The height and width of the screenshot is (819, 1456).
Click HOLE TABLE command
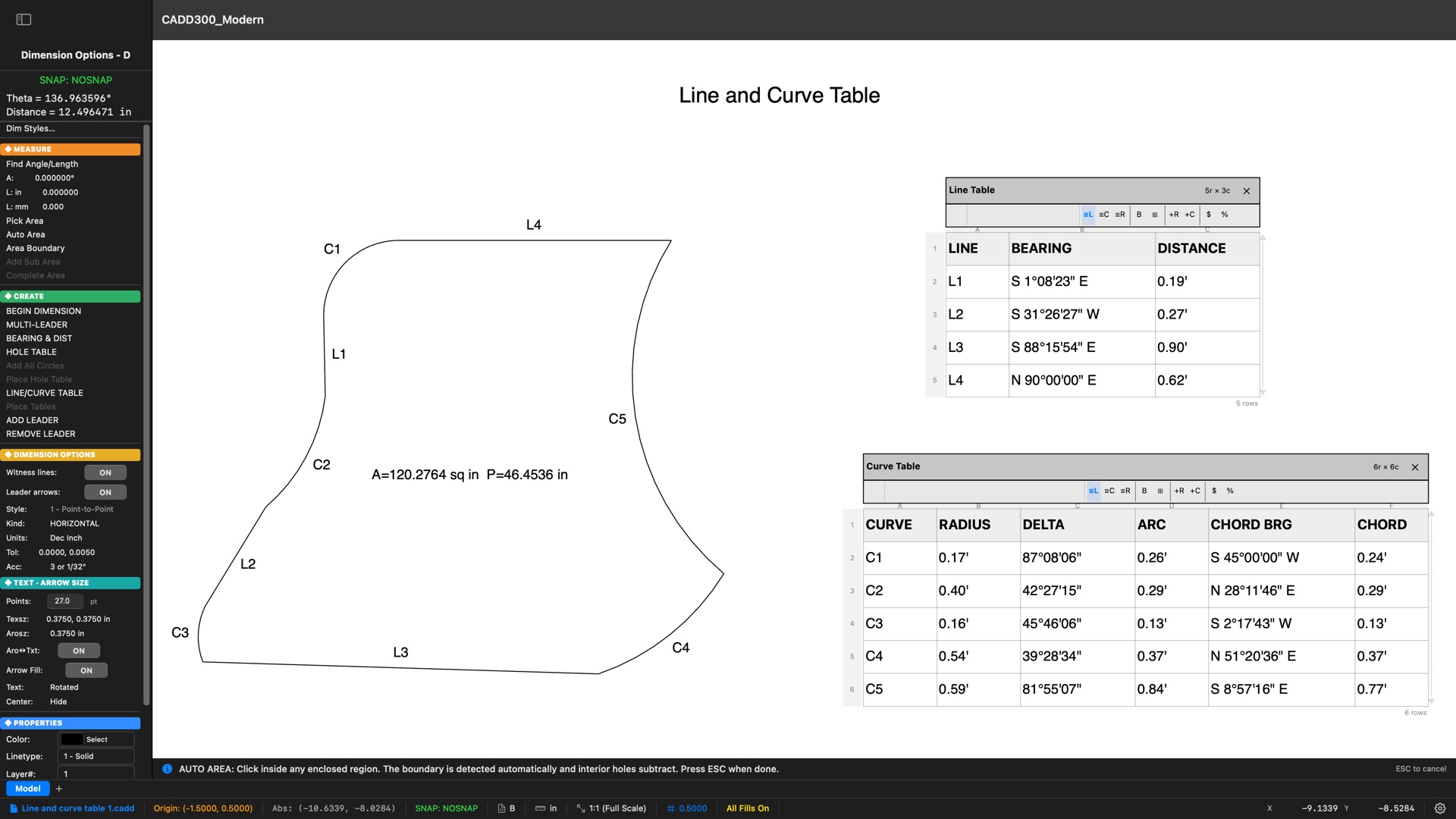[32, 353]
